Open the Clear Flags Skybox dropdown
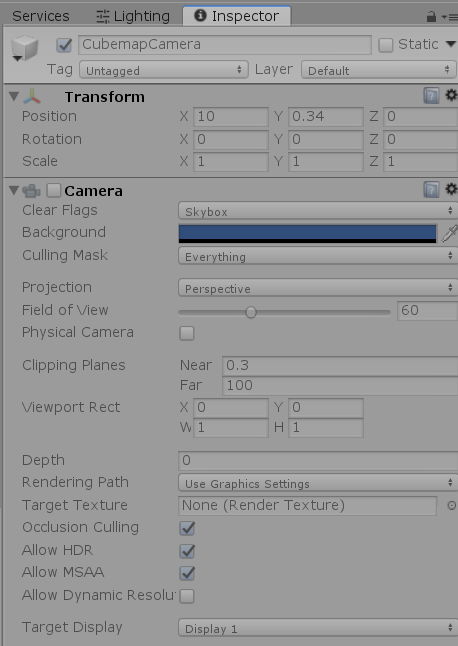Viewport: 458px width, 646px height. pyautogui.click(x=318, y=211)
